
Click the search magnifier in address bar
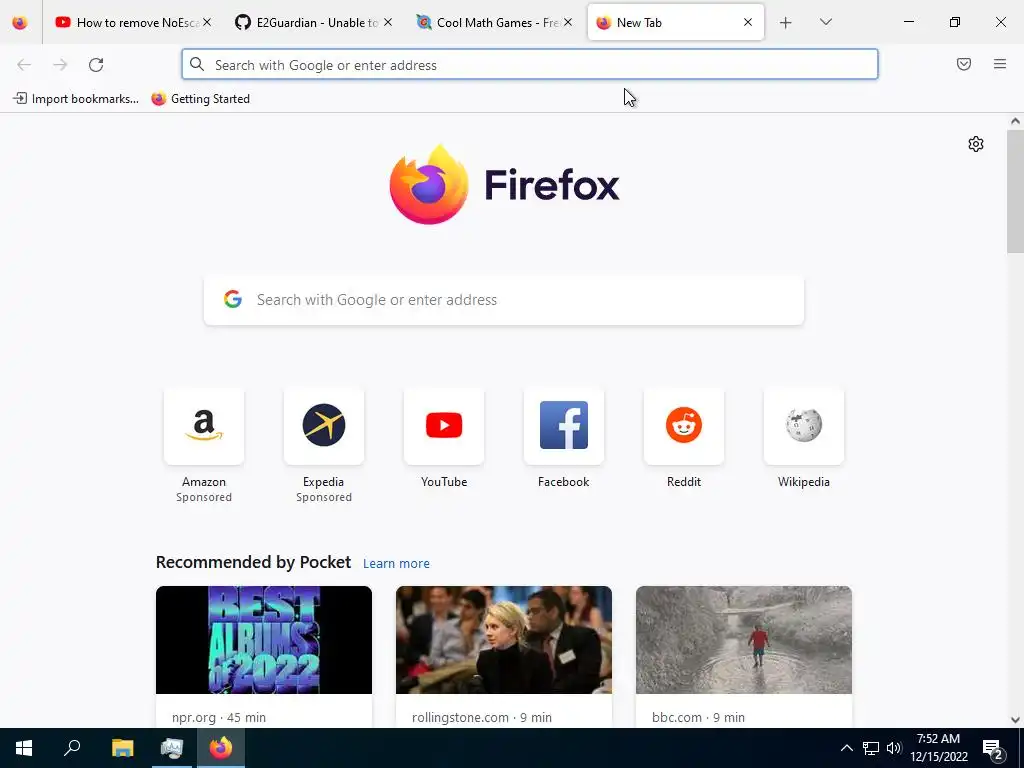pyautogui.click(x=197, y=64)
